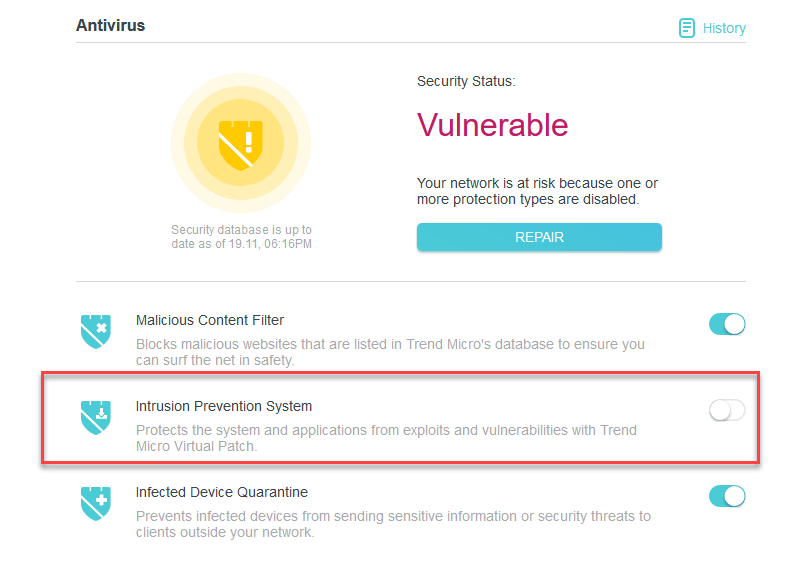Click the Trend Micro Virtual Patch description
The height and width of the screenshot is (578, 793).
coord(386,438)
